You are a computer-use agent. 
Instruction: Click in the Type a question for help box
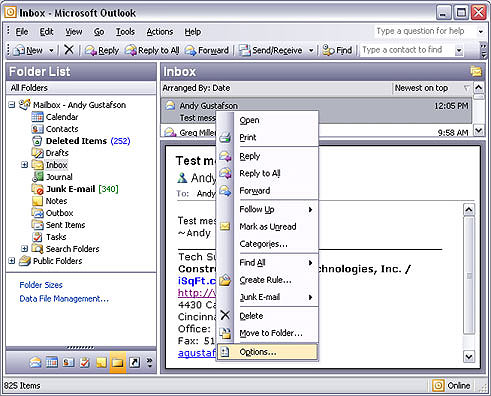pyautogui.click(x=425, y=31)
